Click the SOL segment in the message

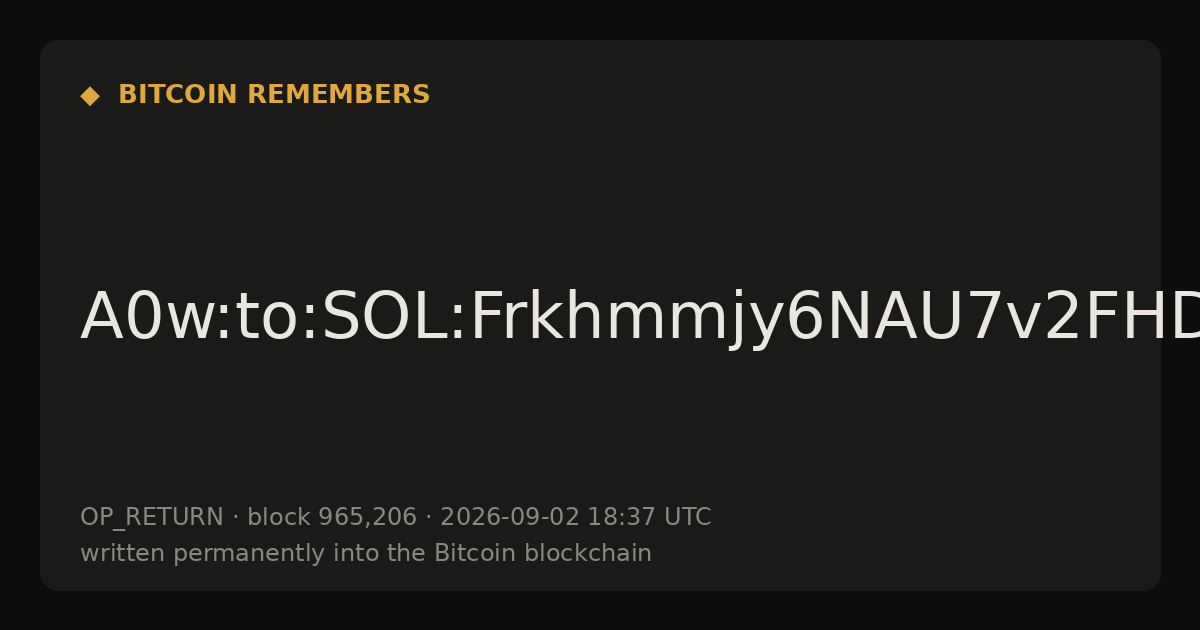(383, 318)
